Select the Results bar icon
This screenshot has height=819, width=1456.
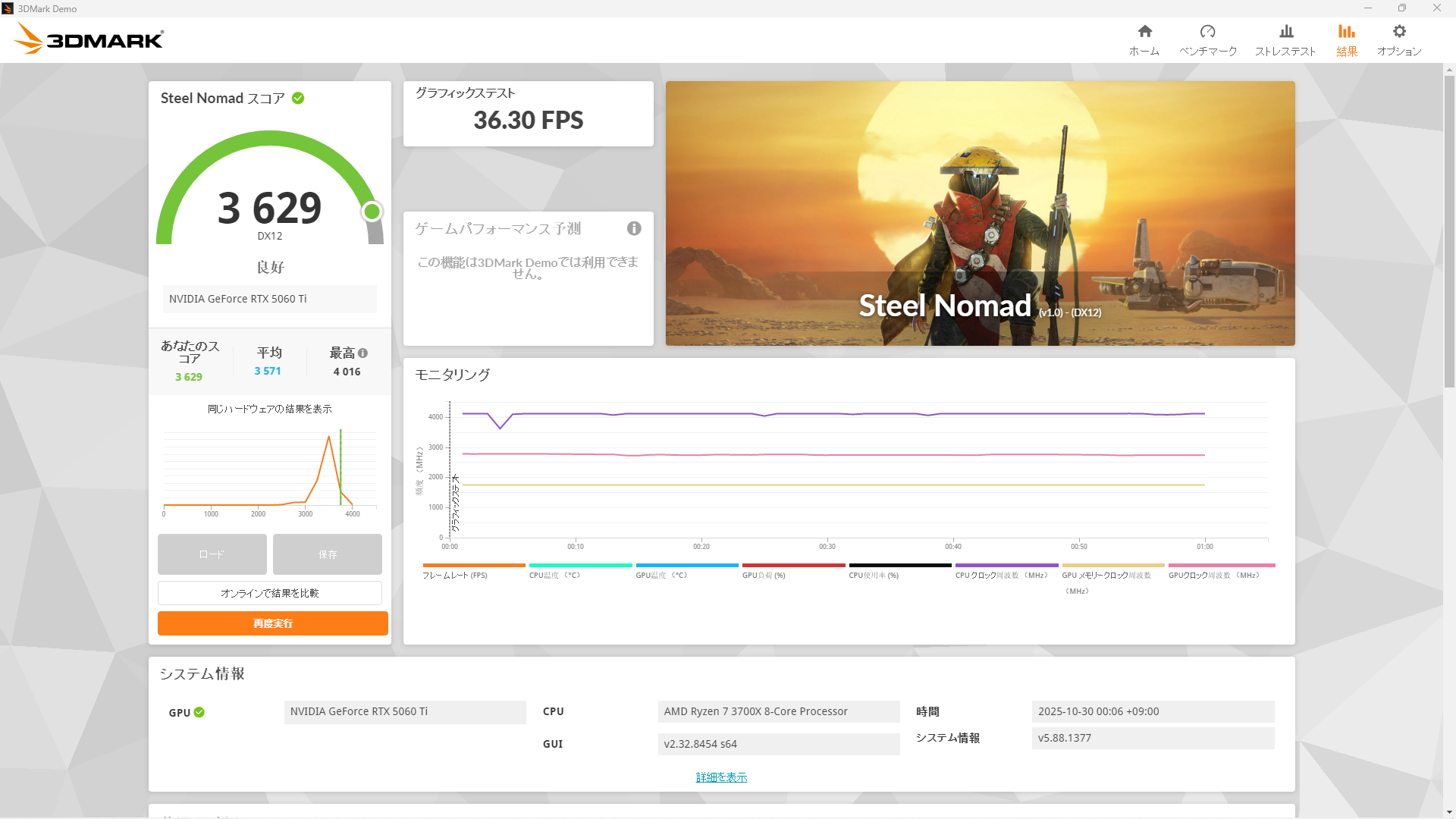(1346, 32)
